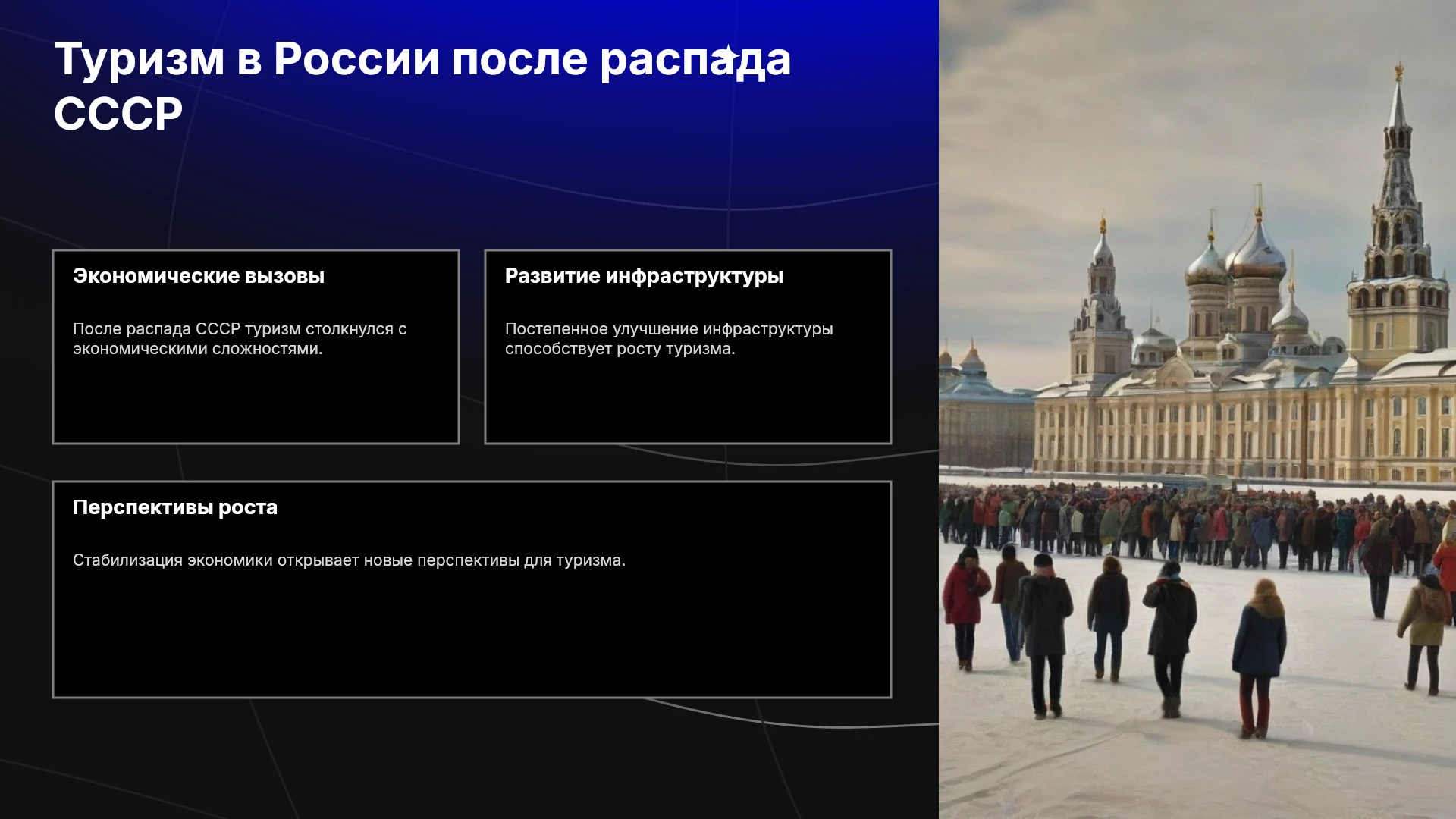Click the 'Перспективы роста' card heading
Viewport: 1456px width, 819px height.
(175, 507)
